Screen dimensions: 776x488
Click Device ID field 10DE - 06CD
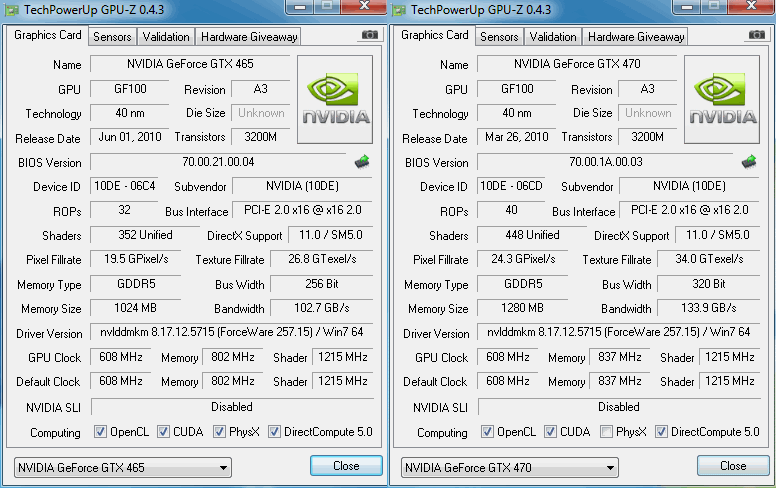coord(511,186)
